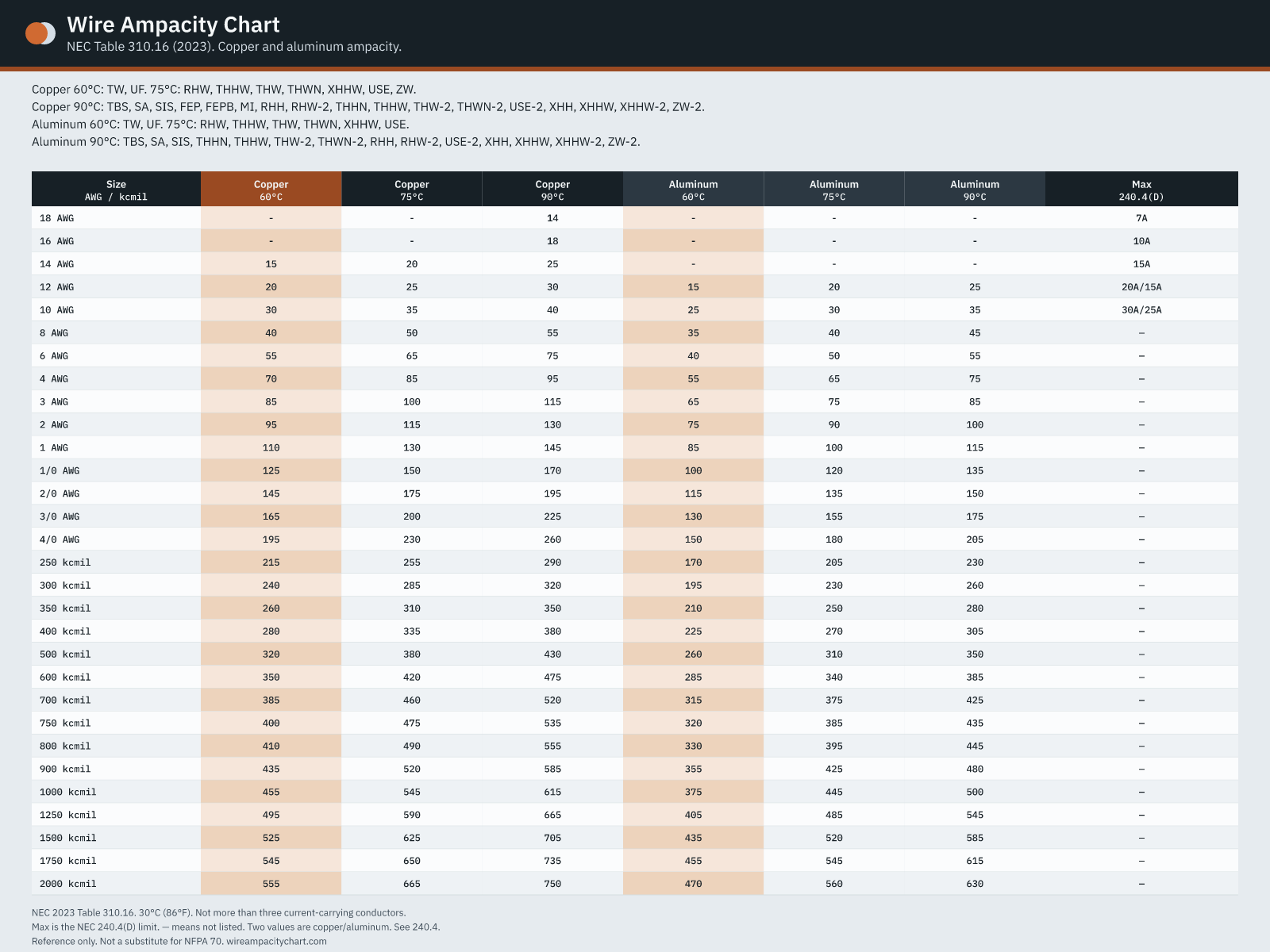Select the Copper 75°C column header
The width and height of the screenshot is (1270, 952).
[x=412, y=190]
